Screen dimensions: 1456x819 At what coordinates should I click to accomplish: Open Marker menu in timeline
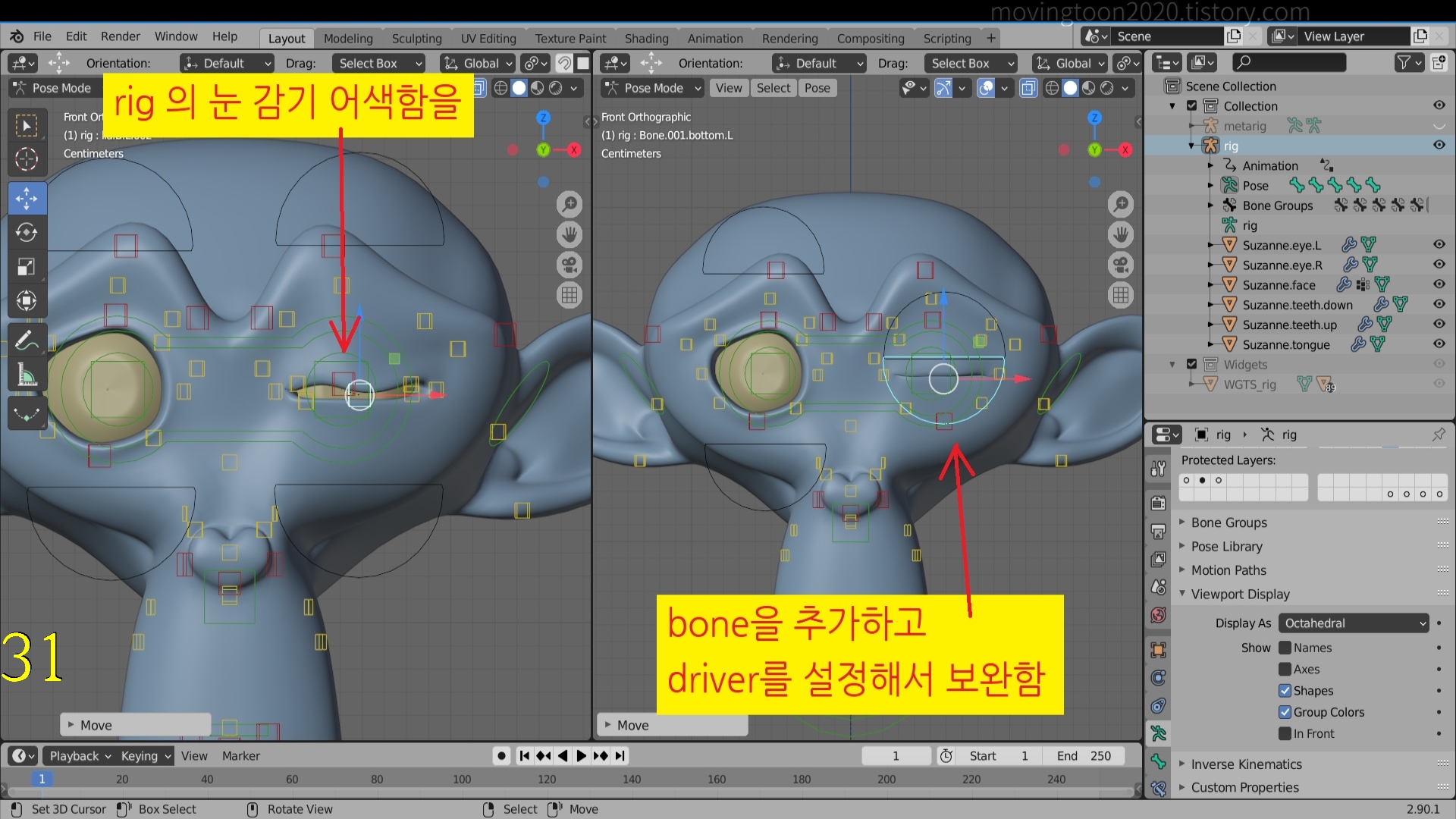(241, 756)
